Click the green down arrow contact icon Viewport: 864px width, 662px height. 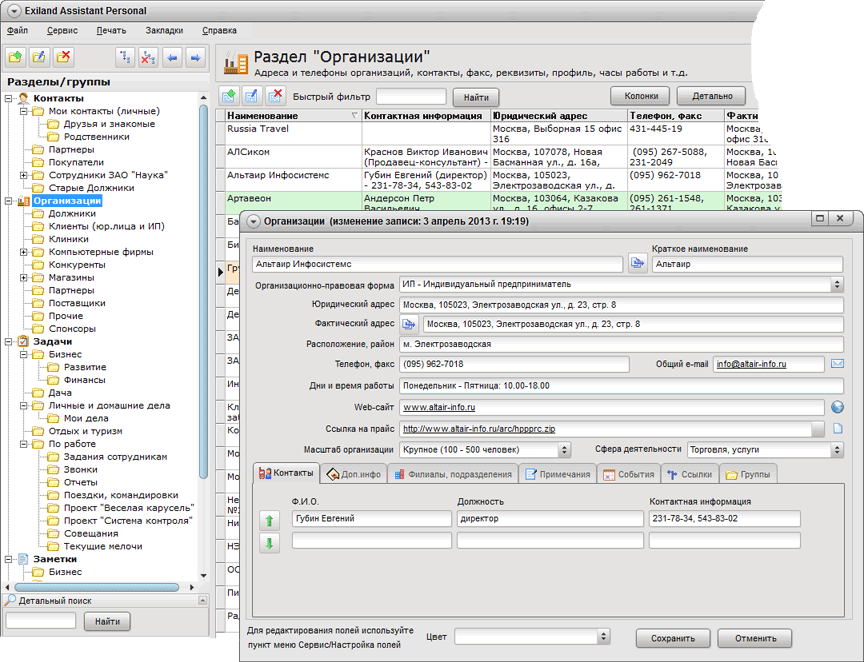click(x=269, y=543)
